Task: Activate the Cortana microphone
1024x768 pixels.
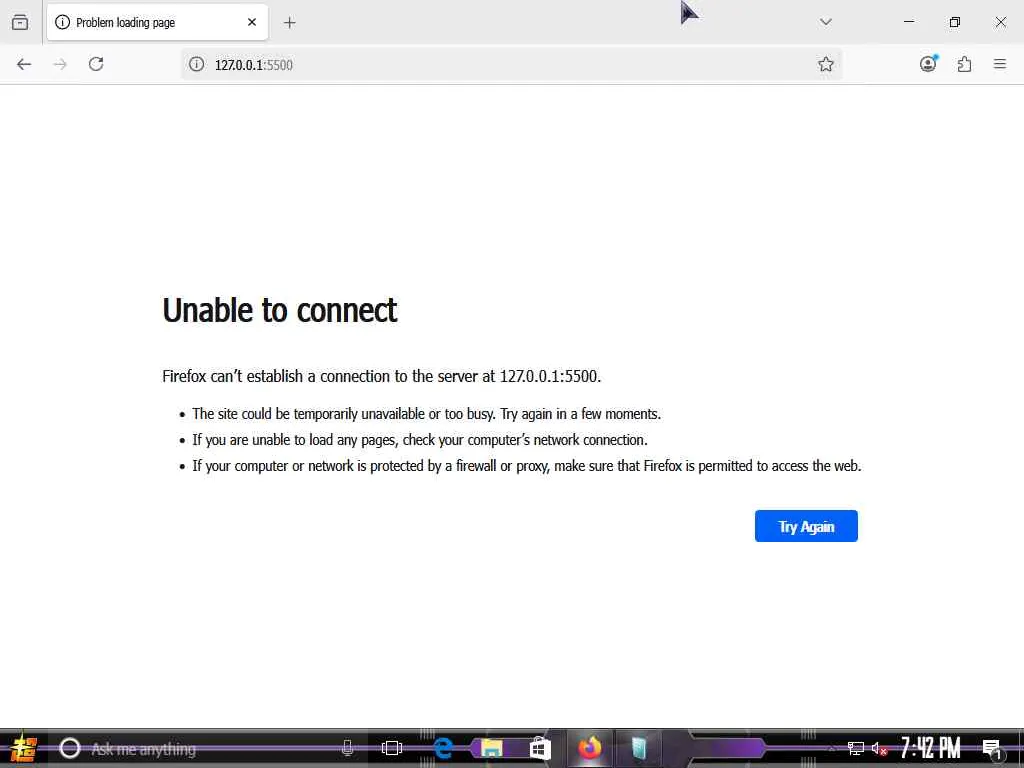Action: 347,748
